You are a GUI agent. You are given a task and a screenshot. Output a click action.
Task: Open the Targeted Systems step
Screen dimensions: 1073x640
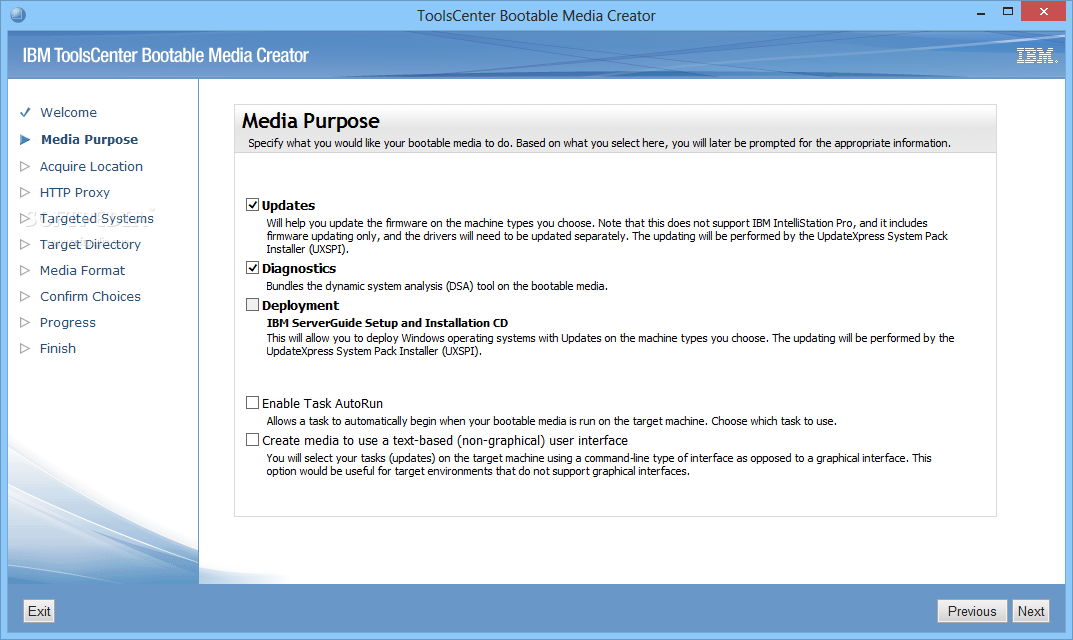(x=96, y=218)
